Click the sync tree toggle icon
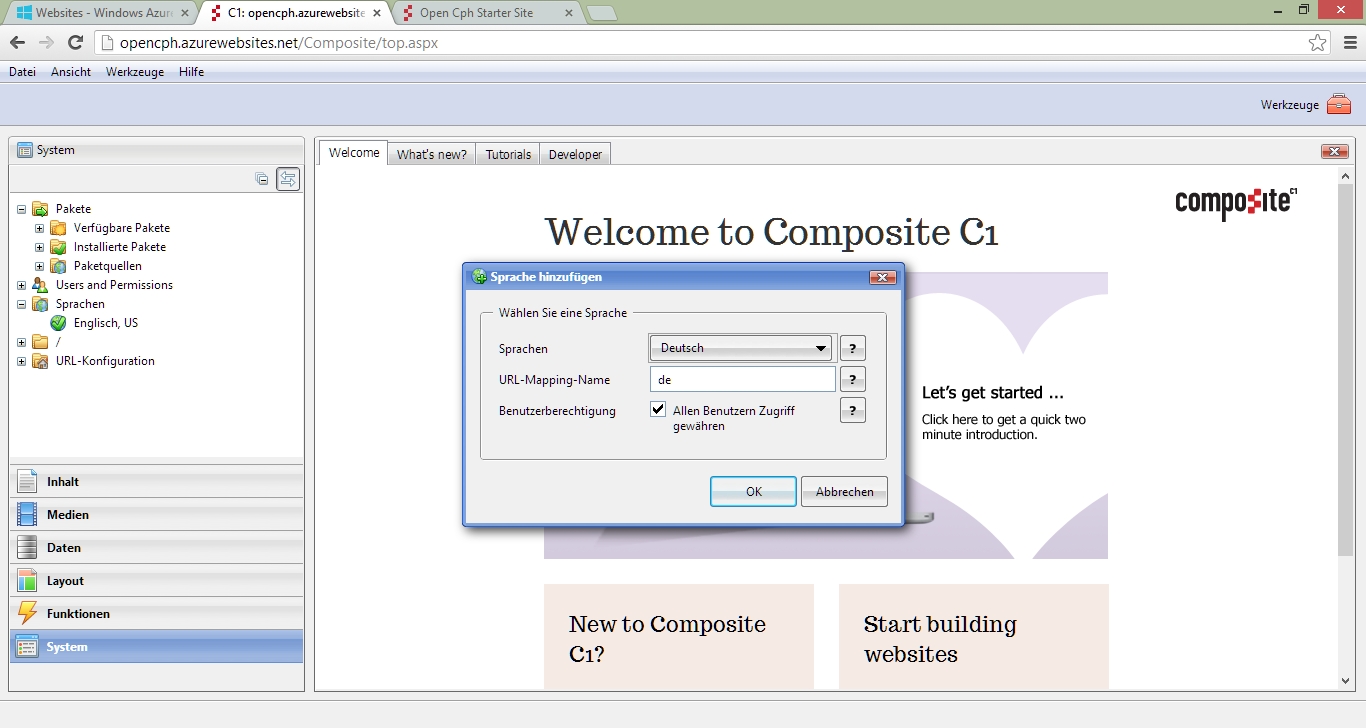 (288, 179)
